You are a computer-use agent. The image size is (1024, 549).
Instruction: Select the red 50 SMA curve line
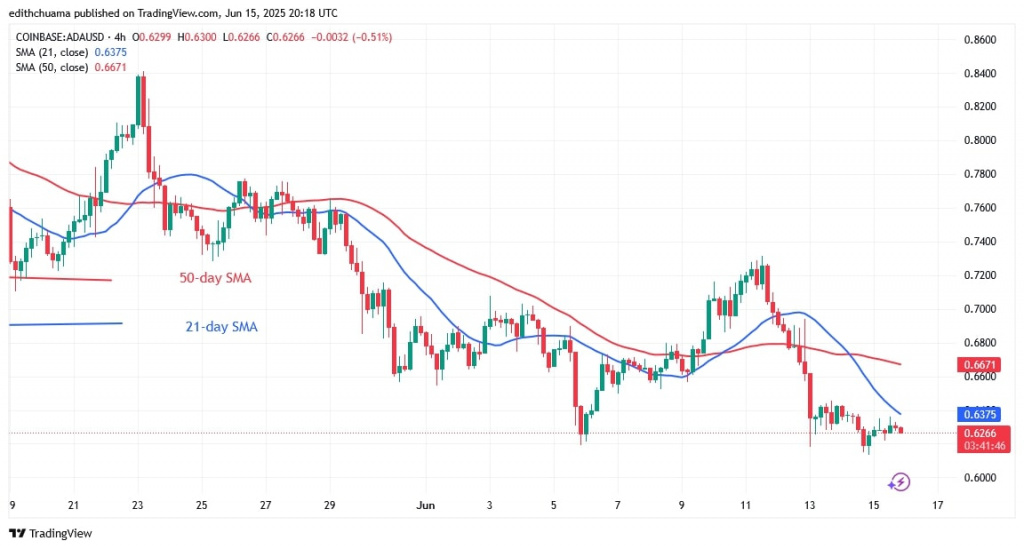[x=480, y=272]
